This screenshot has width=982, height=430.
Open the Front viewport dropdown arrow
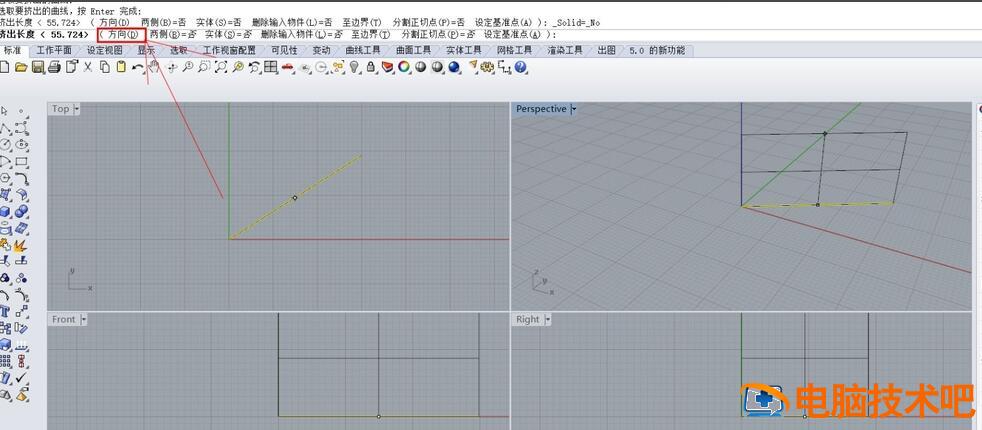point(83,319)
